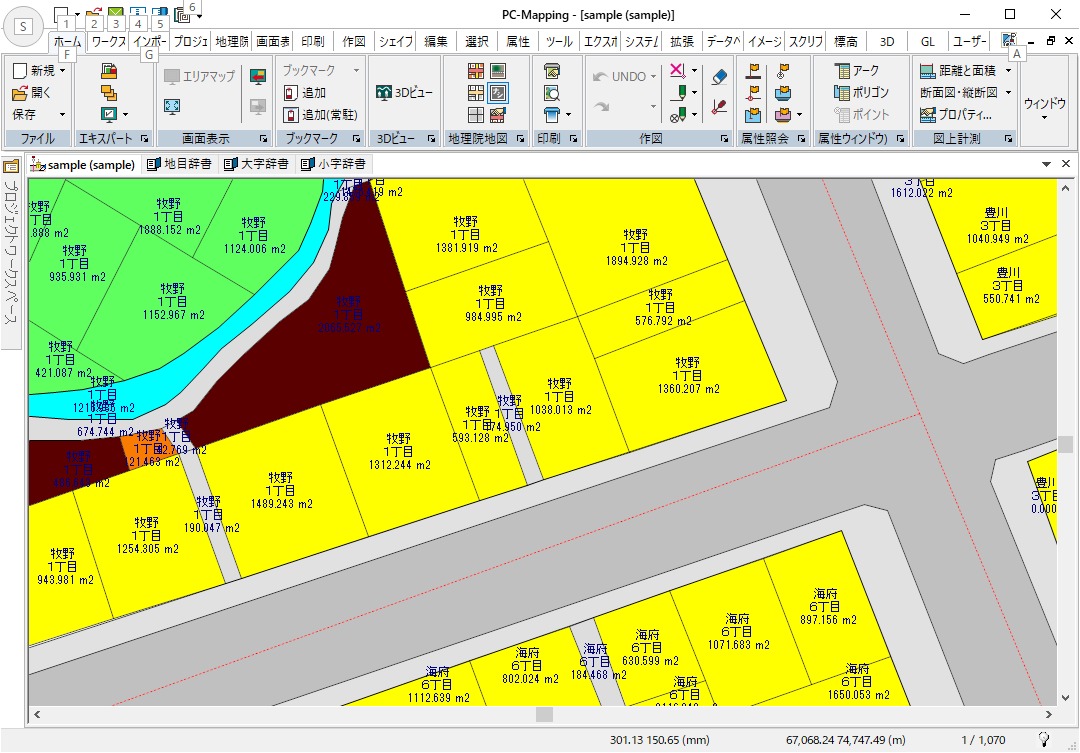Image resolution: width=1080 pixels, height=753 pixels.
Task: Open the round S application button
Action: (x=23, y=27)
